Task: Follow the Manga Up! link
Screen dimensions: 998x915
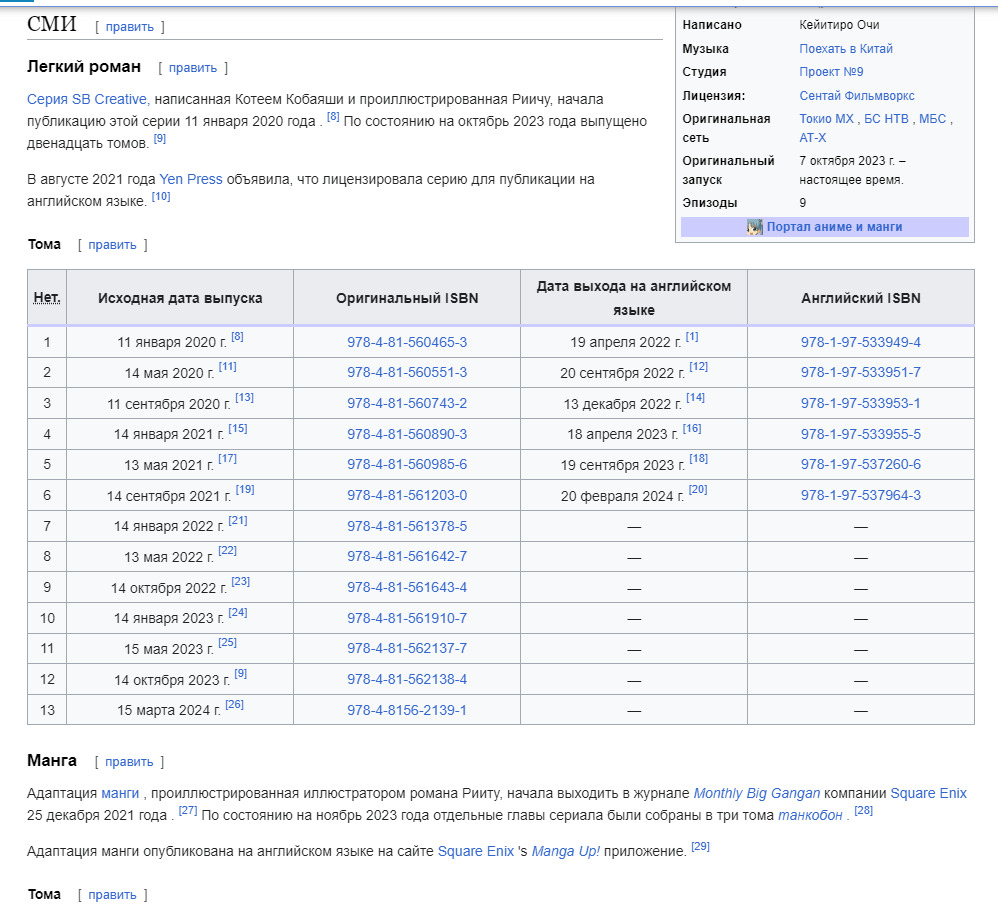Action: (x=566, y=851)
